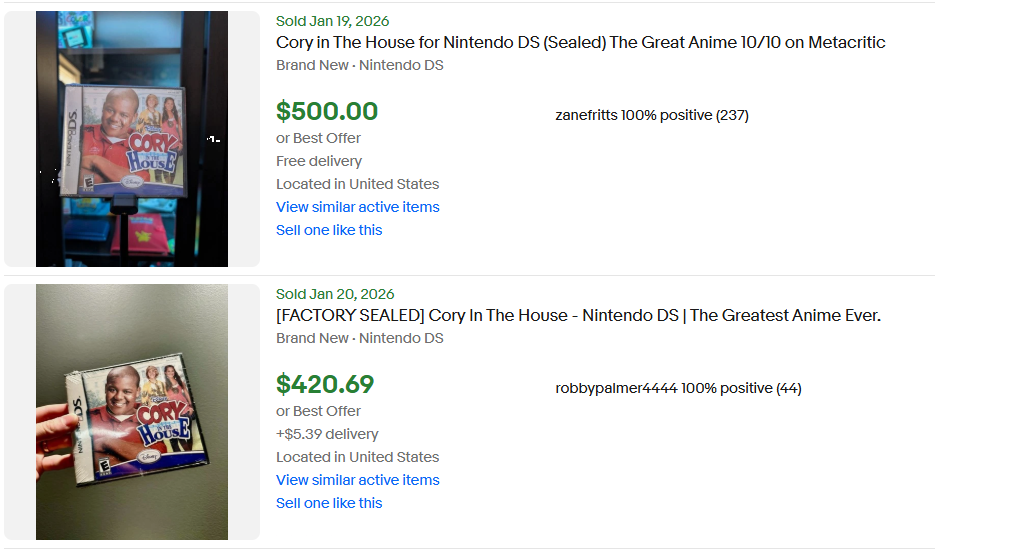
Task: Click 'Sell one like this' under the $420.69 listing
Action: pos(329,503)
